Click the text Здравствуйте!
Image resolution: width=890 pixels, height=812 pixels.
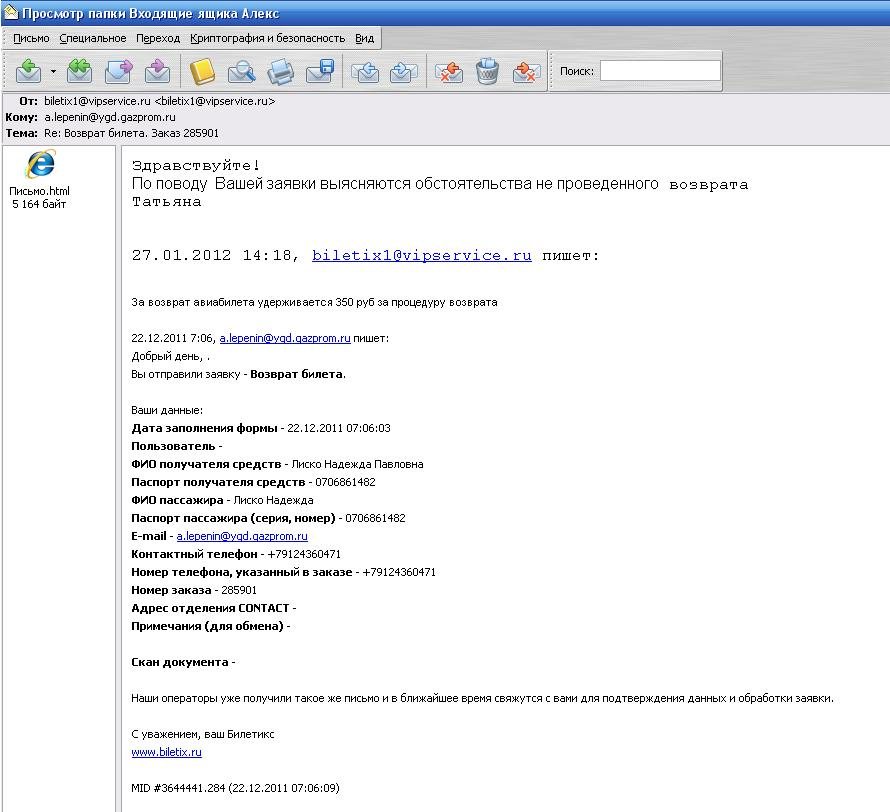coord(196,166)
